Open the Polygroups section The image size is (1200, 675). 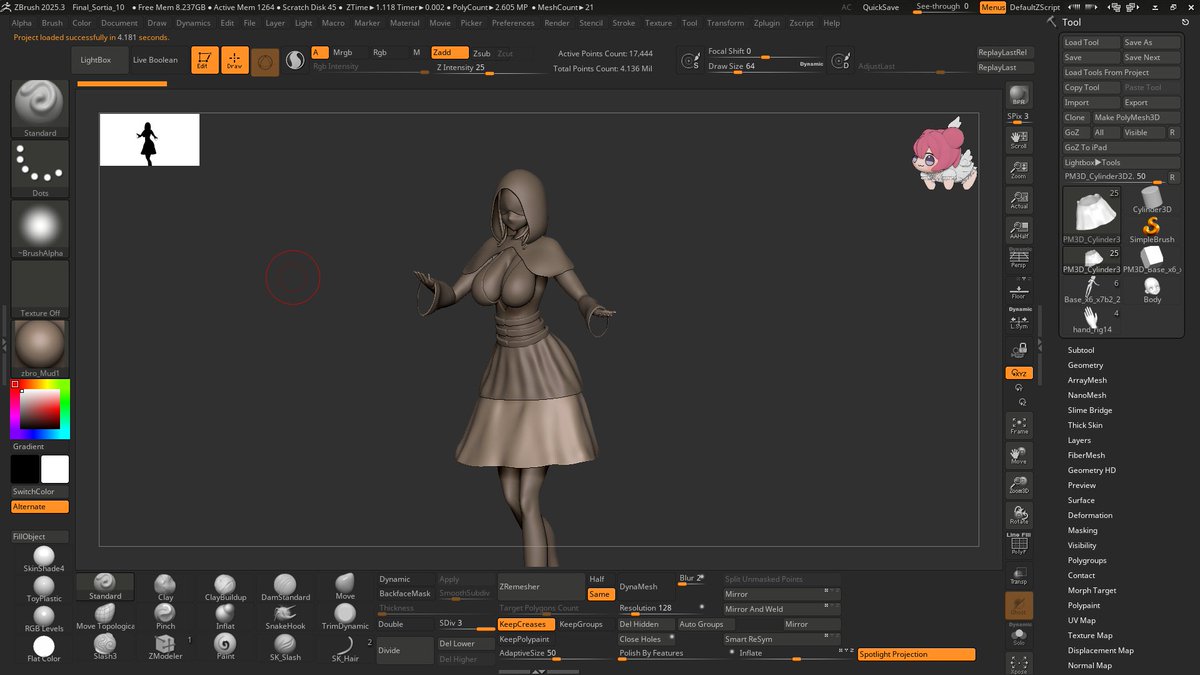(1087, 560)
